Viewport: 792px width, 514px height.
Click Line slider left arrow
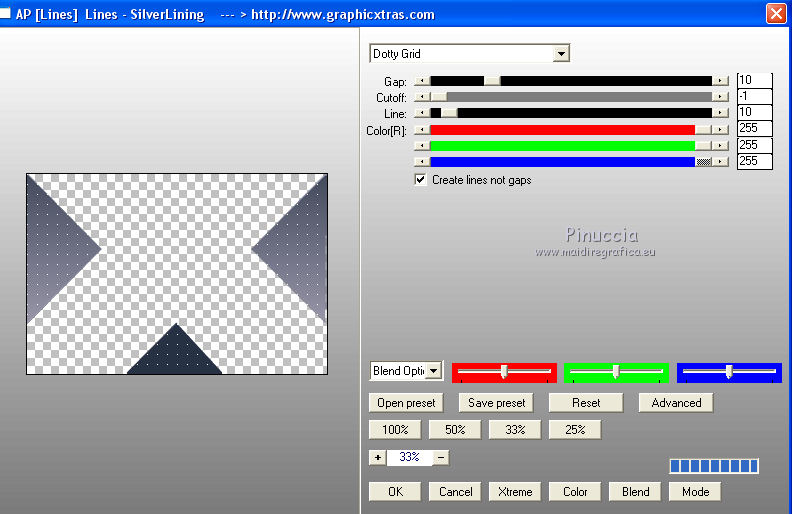click(x=422, y=113)
